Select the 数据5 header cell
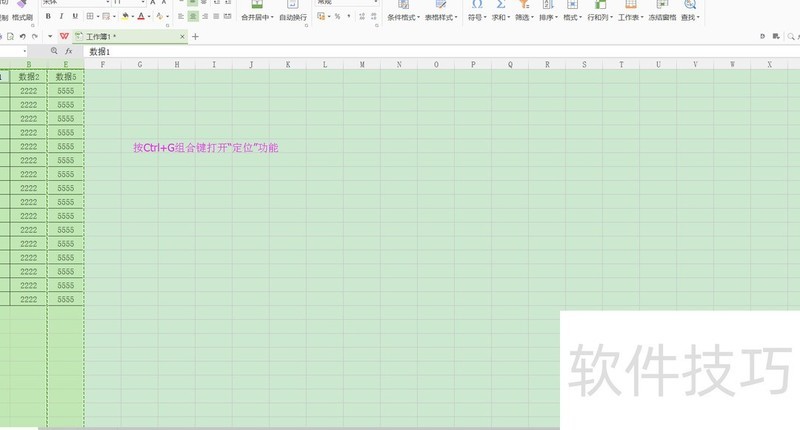The width and height of the screenshot is (800, 430). (x=65, y=77)
